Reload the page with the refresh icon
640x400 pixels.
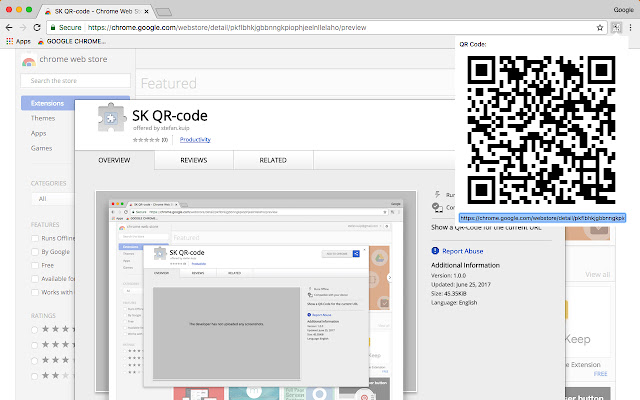[x=37, y=27]
